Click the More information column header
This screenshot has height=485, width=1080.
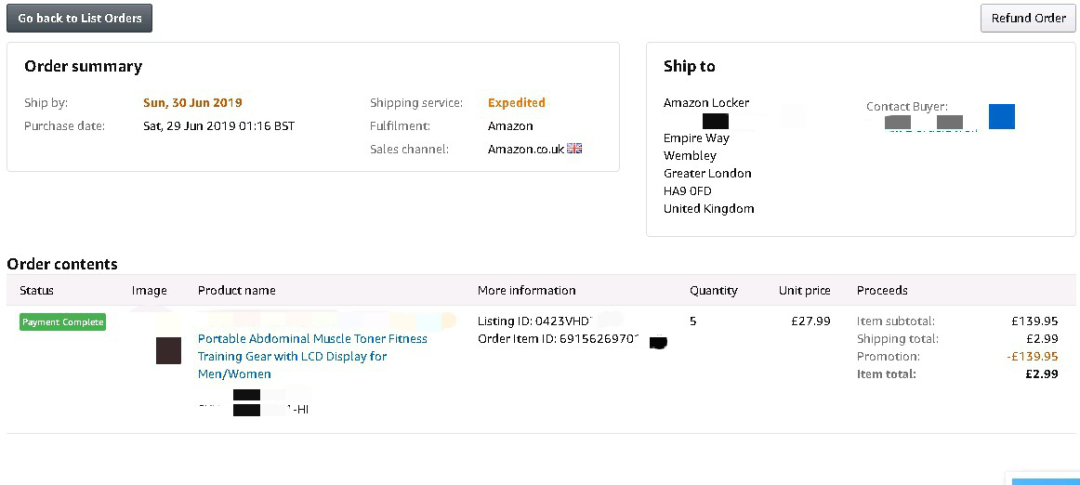click(x=526, y=291)
